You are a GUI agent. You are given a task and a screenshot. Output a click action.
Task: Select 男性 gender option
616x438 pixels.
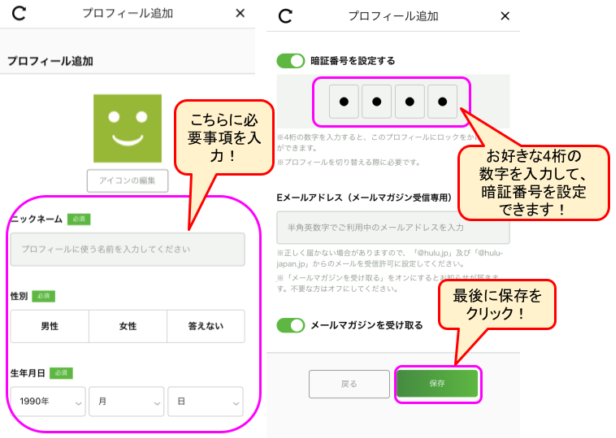coord(49,326)
